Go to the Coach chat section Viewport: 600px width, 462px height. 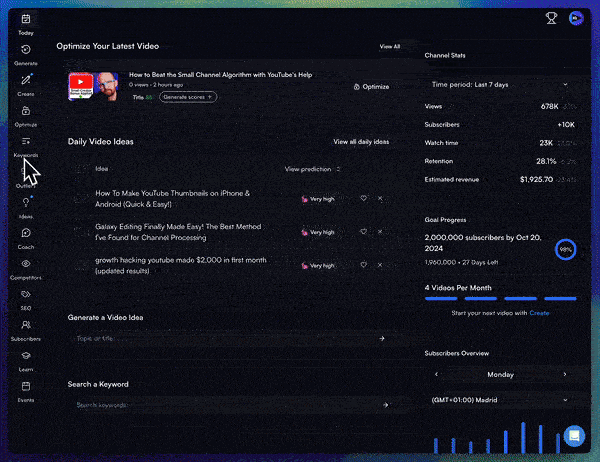[25, 234]
